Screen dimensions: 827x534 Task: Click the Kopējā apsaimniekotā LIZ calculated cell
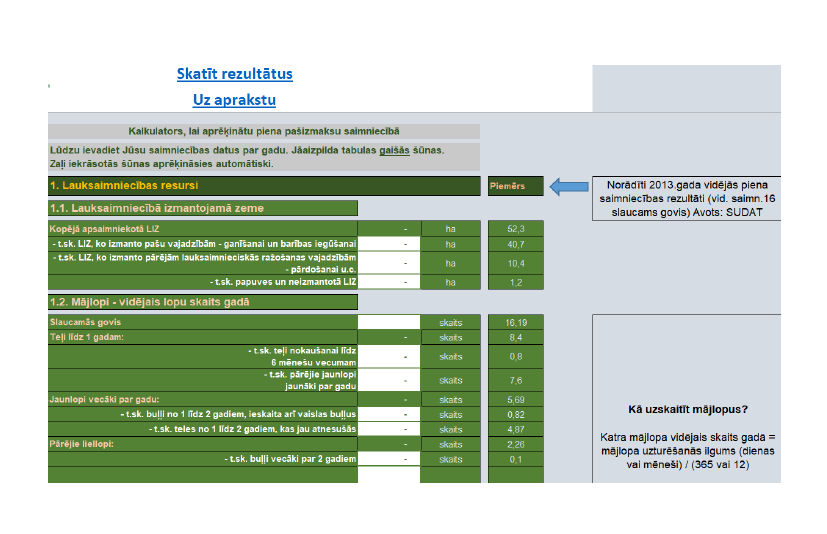(x=389, y=228)
